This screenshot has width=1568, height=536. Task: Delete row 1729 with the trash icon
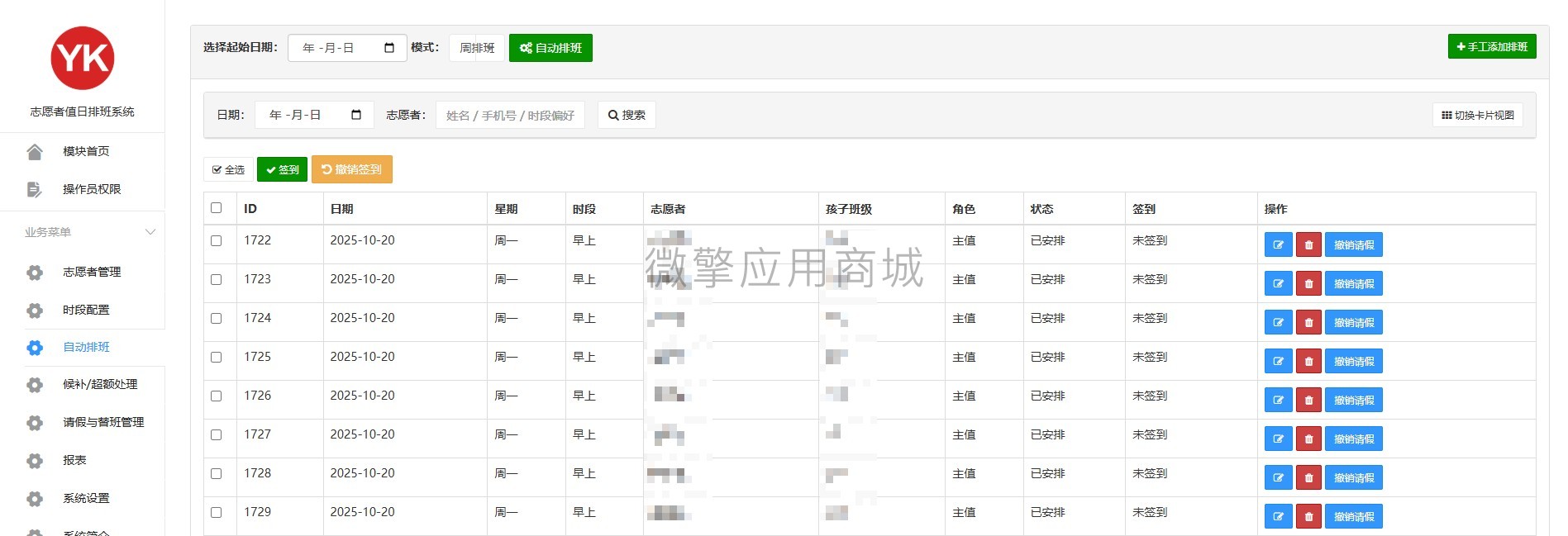click(1308, 516)
